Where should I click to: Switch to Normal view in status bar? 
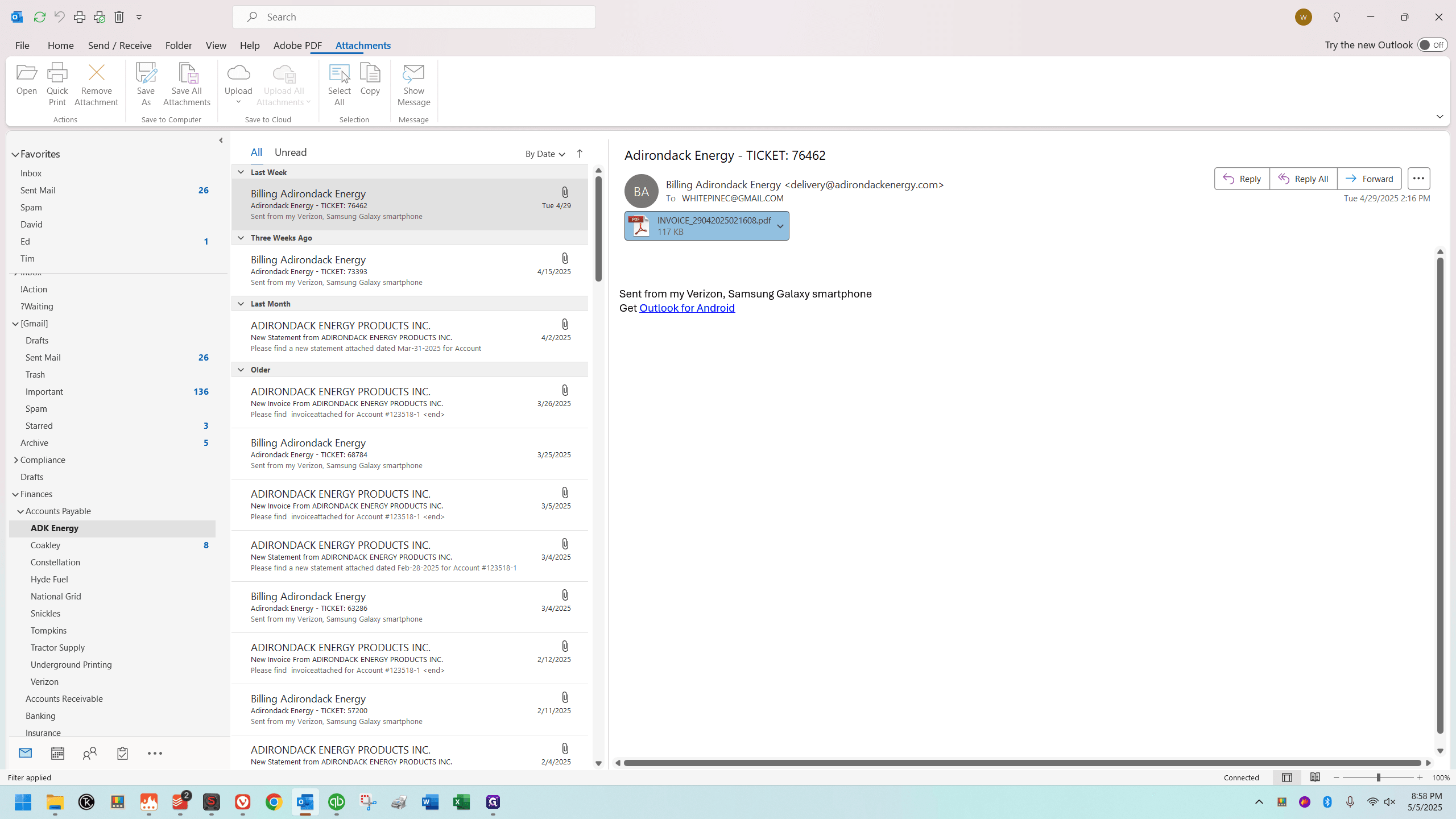pos(1287,777)
